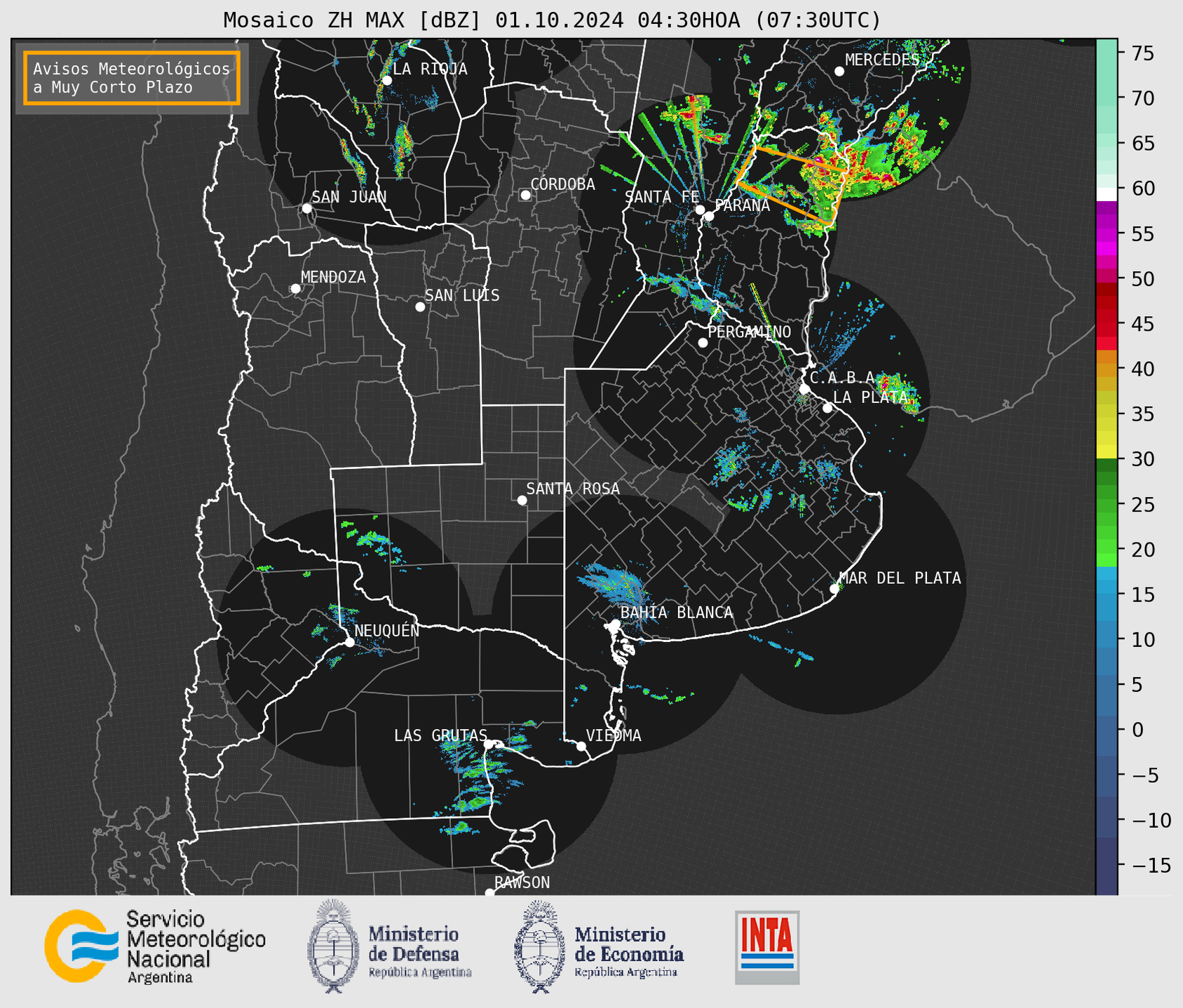Click the LAS GRUTAS city marker
1183x1008 pixels.
click(x=489, y=744)
